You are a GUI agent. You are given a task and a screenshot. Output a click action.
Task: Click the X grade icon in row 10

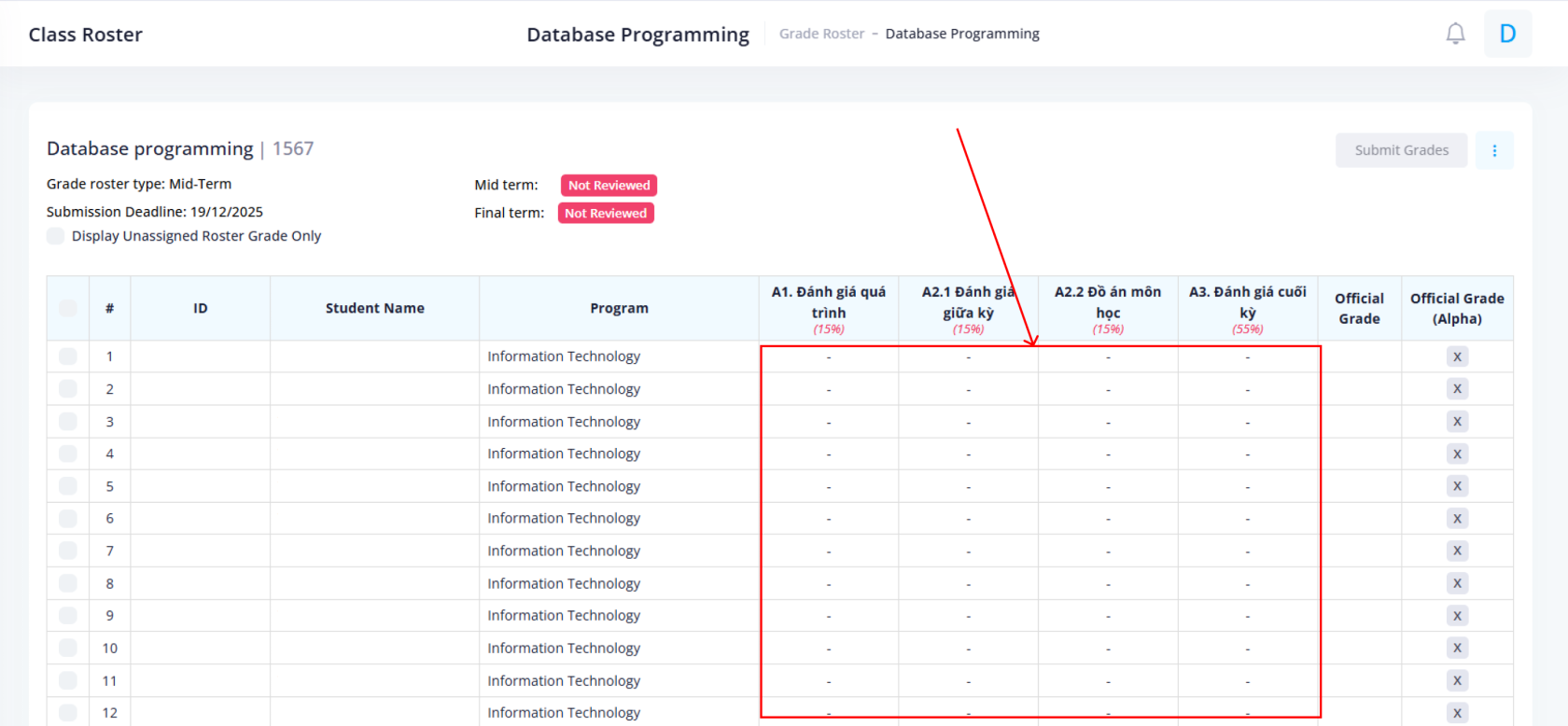(x=1456, y=648)
